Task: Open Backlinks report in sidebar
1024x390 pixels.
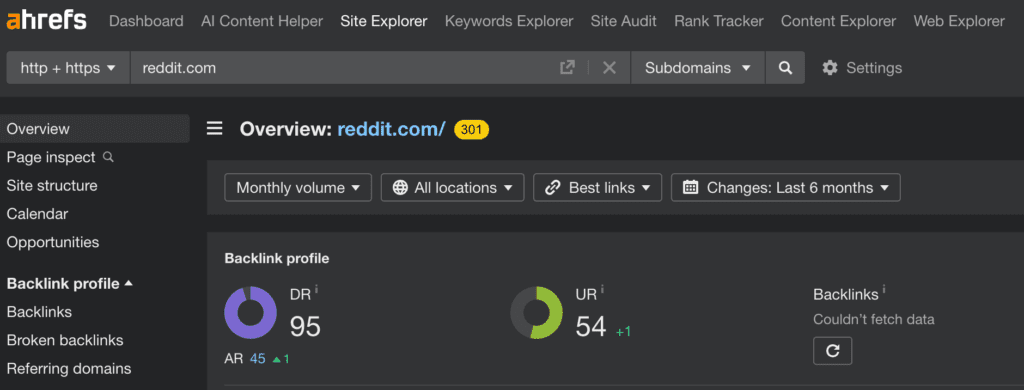Action: point(39,312)
